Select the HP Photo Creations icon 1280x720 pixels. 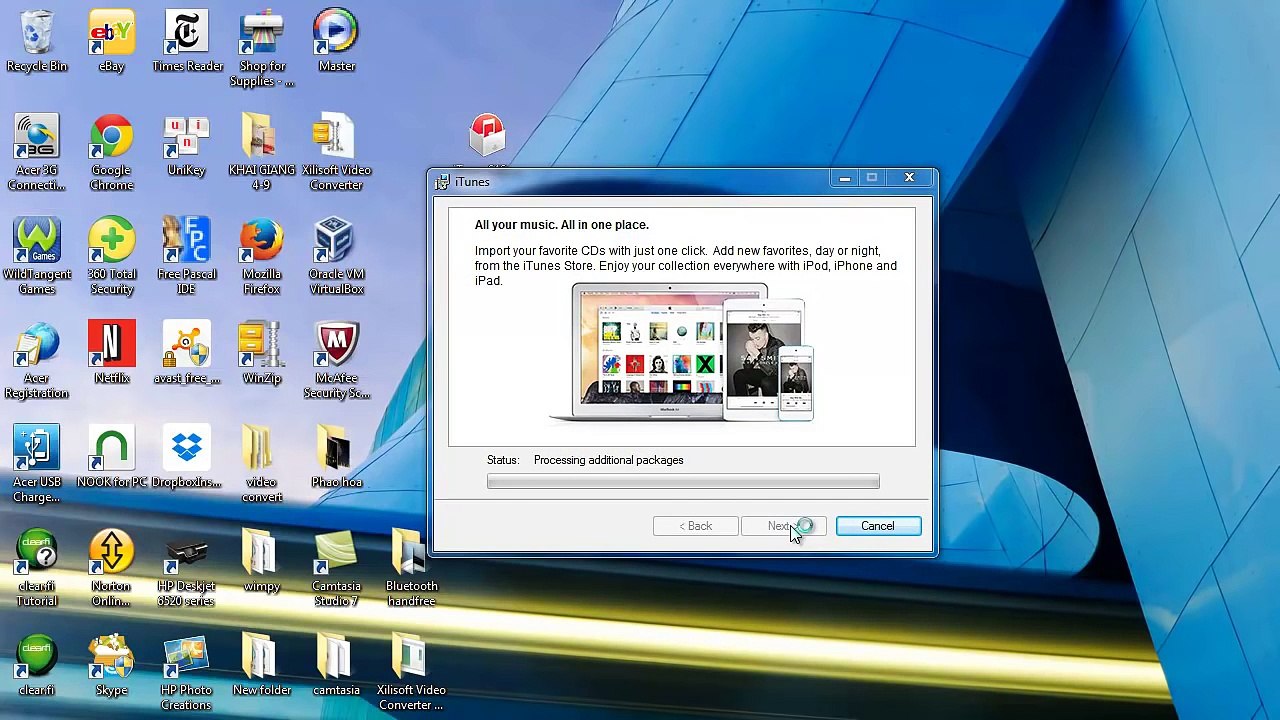pyautogui.click(x=187, y=672)
